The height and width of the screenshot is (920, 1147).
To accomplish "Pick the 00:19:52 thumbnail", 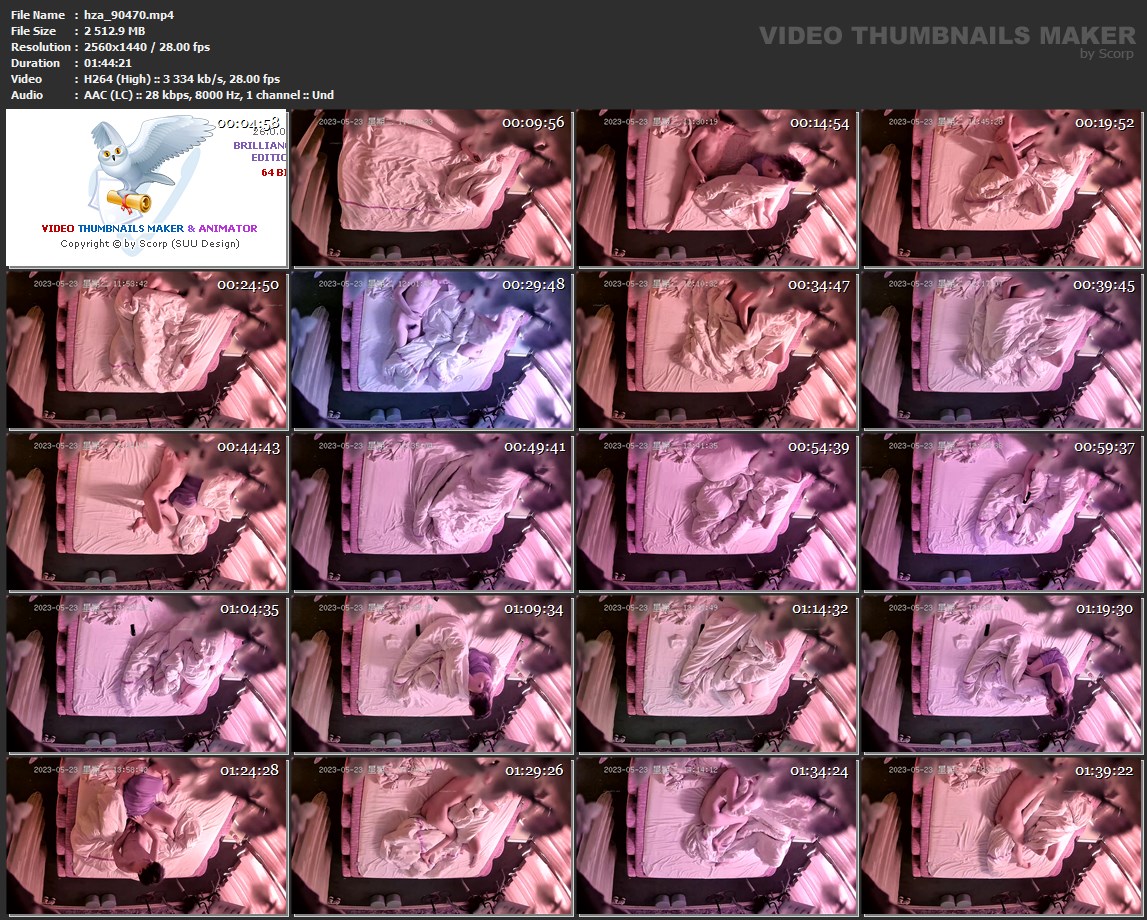I will (1001, 188).
